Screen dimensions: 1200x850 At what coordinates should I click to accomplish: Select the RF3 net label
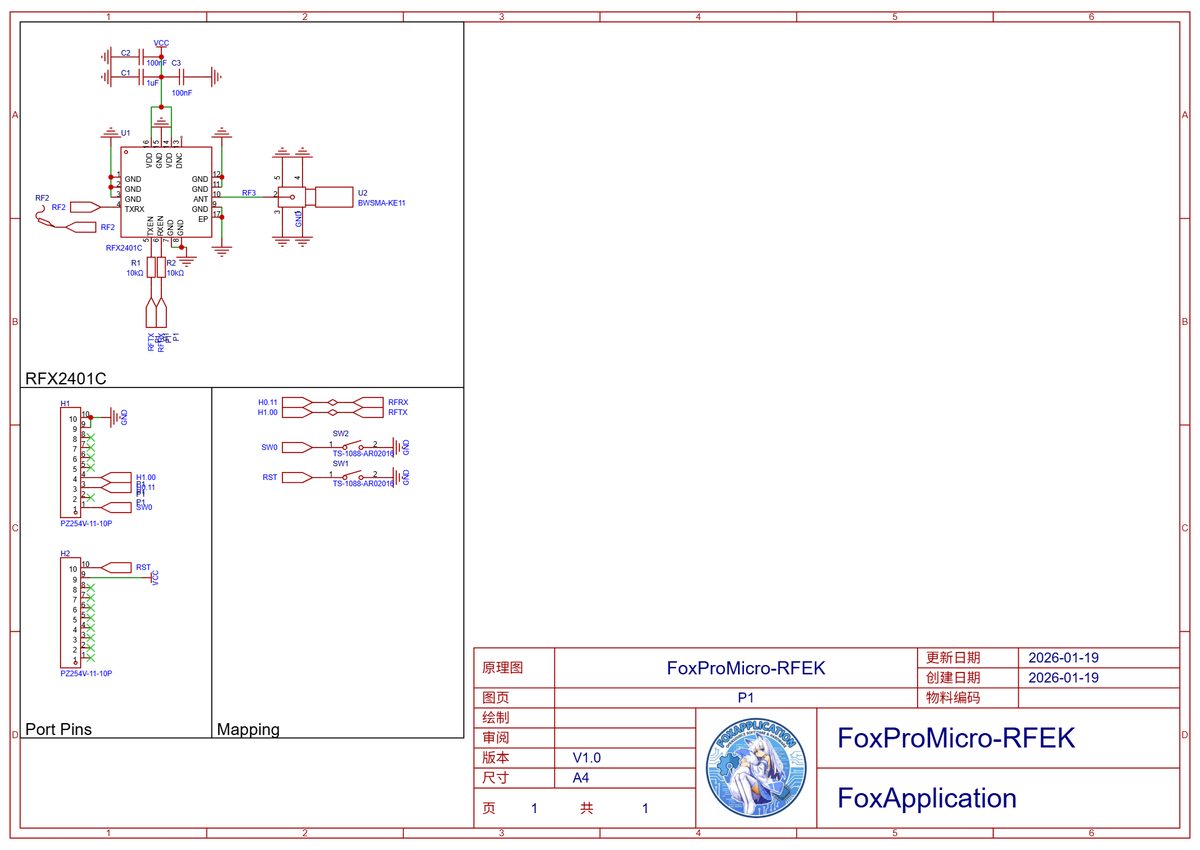tap(249, 192)
